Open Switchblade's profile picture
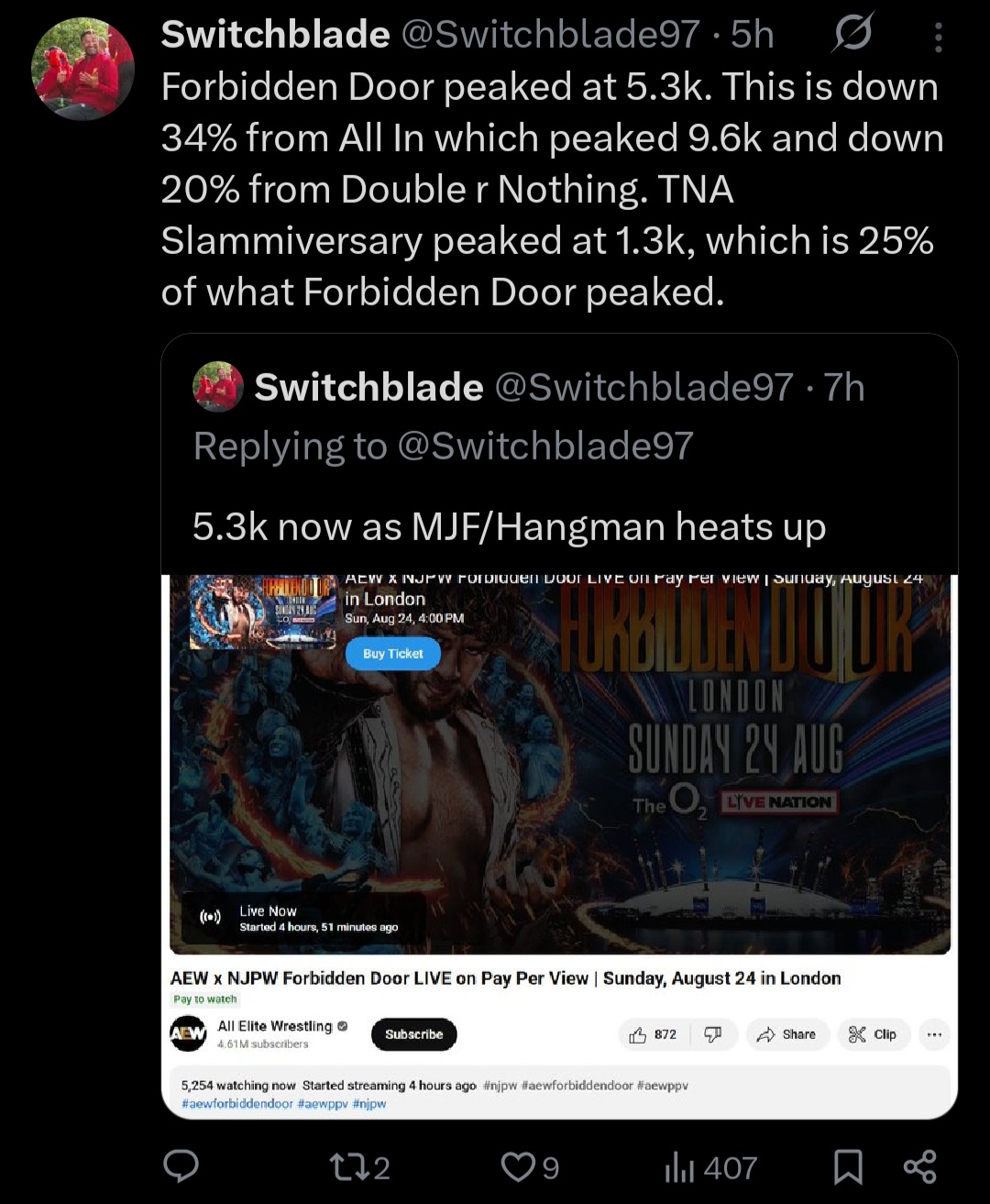 click(82, 68)
